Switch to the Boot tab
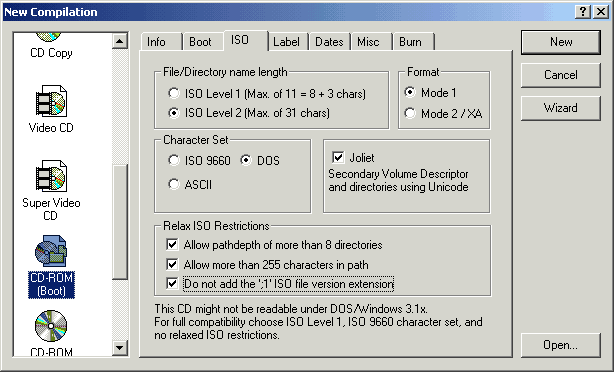Image resolution: width=614 pixels, height=372 pixels. pos(202,42)
